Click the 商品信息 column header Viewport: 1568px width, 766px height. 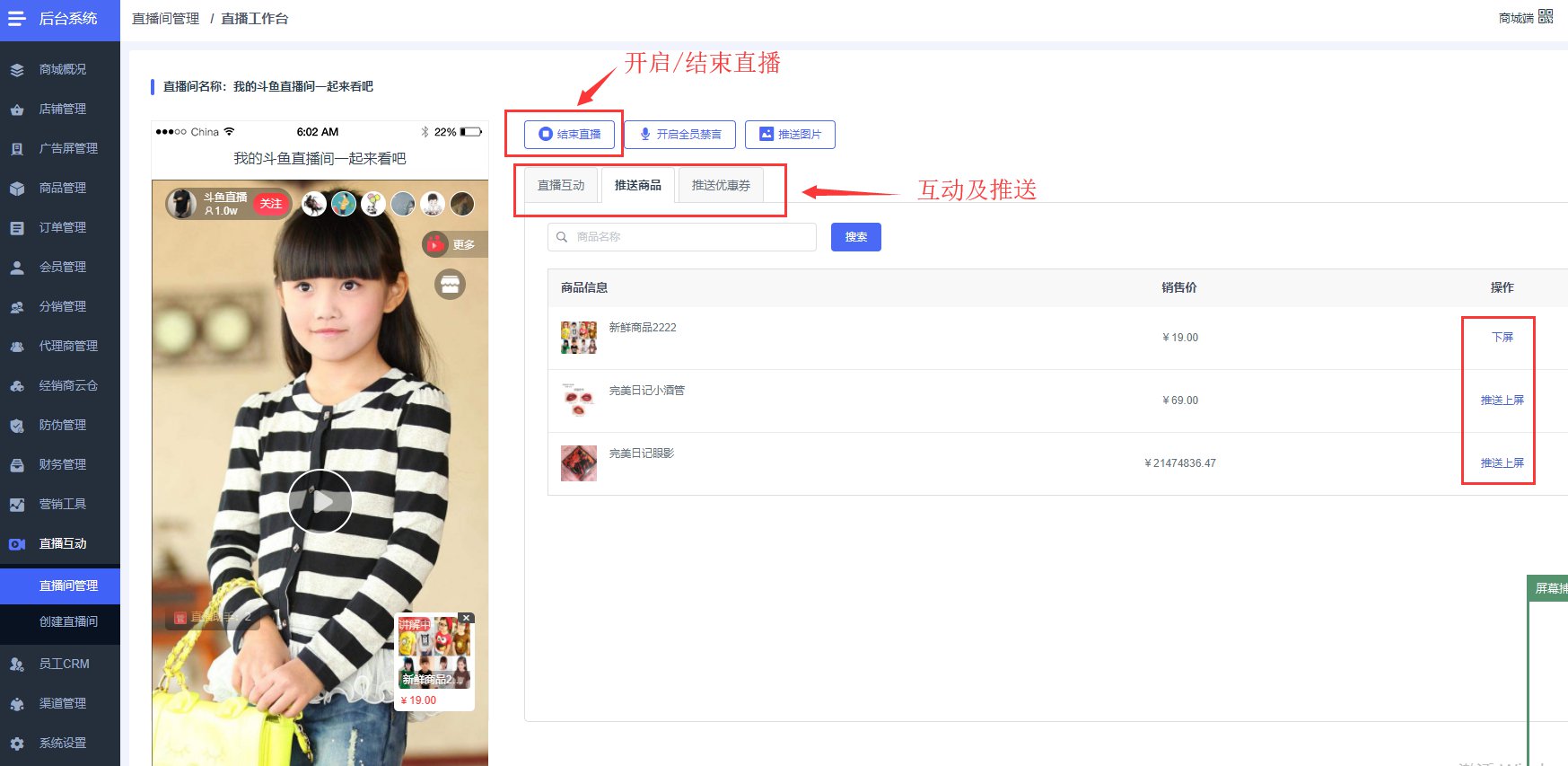pos(584,287)
